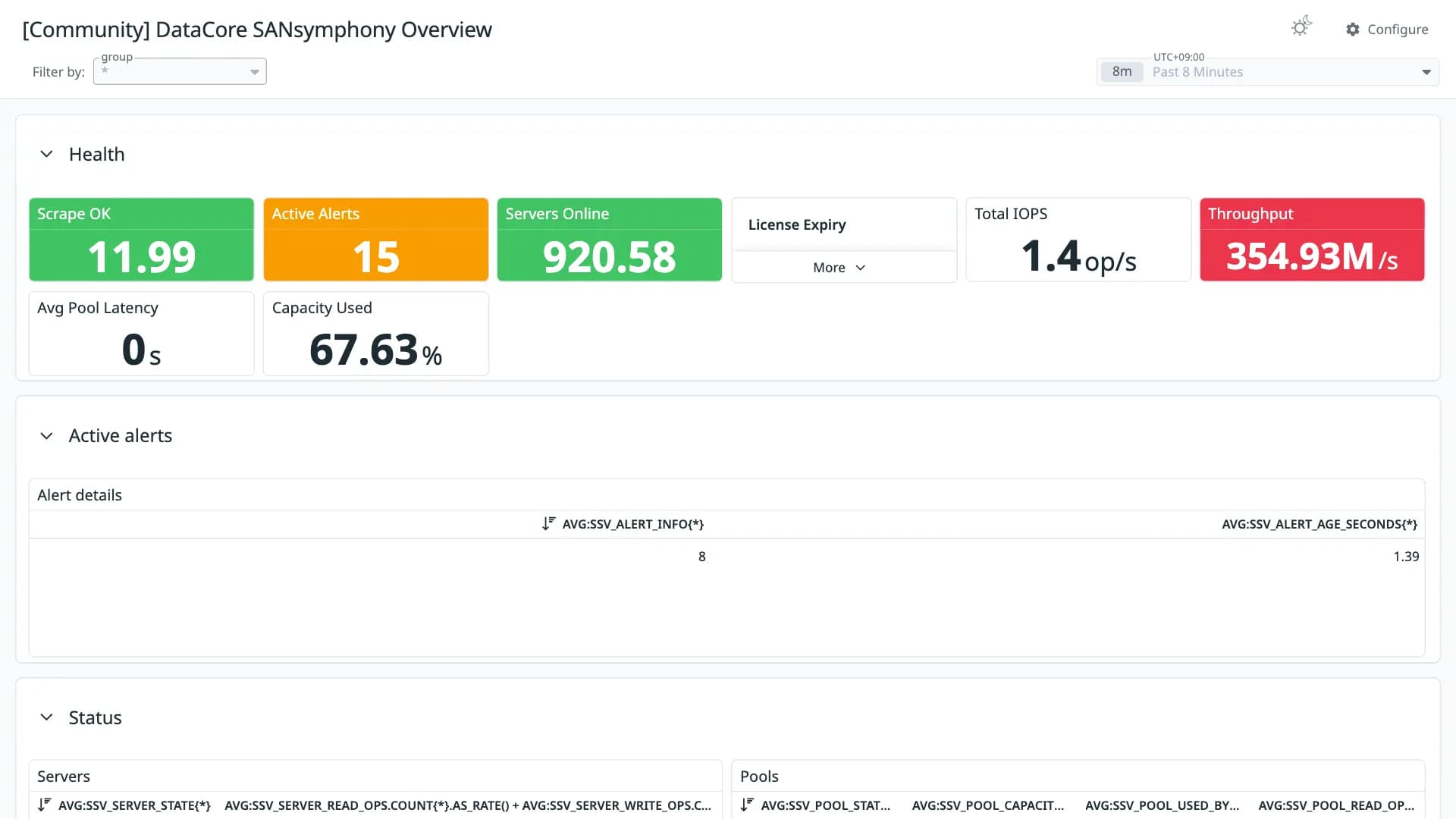
Task: Click the sort icon on AVG:SSV_POOL_STAT column
Action: click(748, 805)
